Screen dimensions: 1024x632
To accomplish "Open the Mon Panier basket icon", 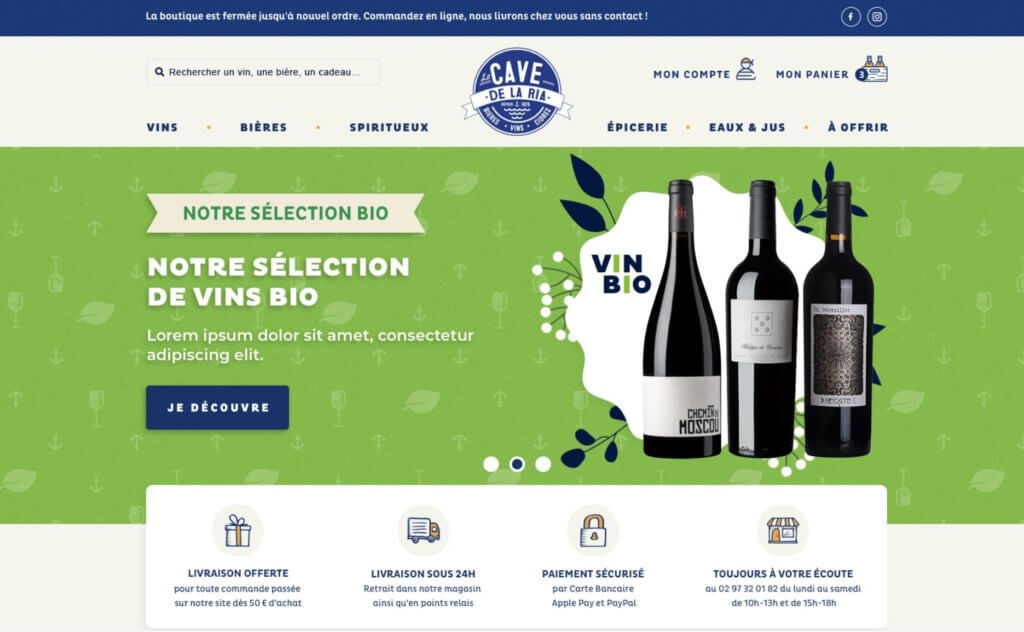I will 872,69.
